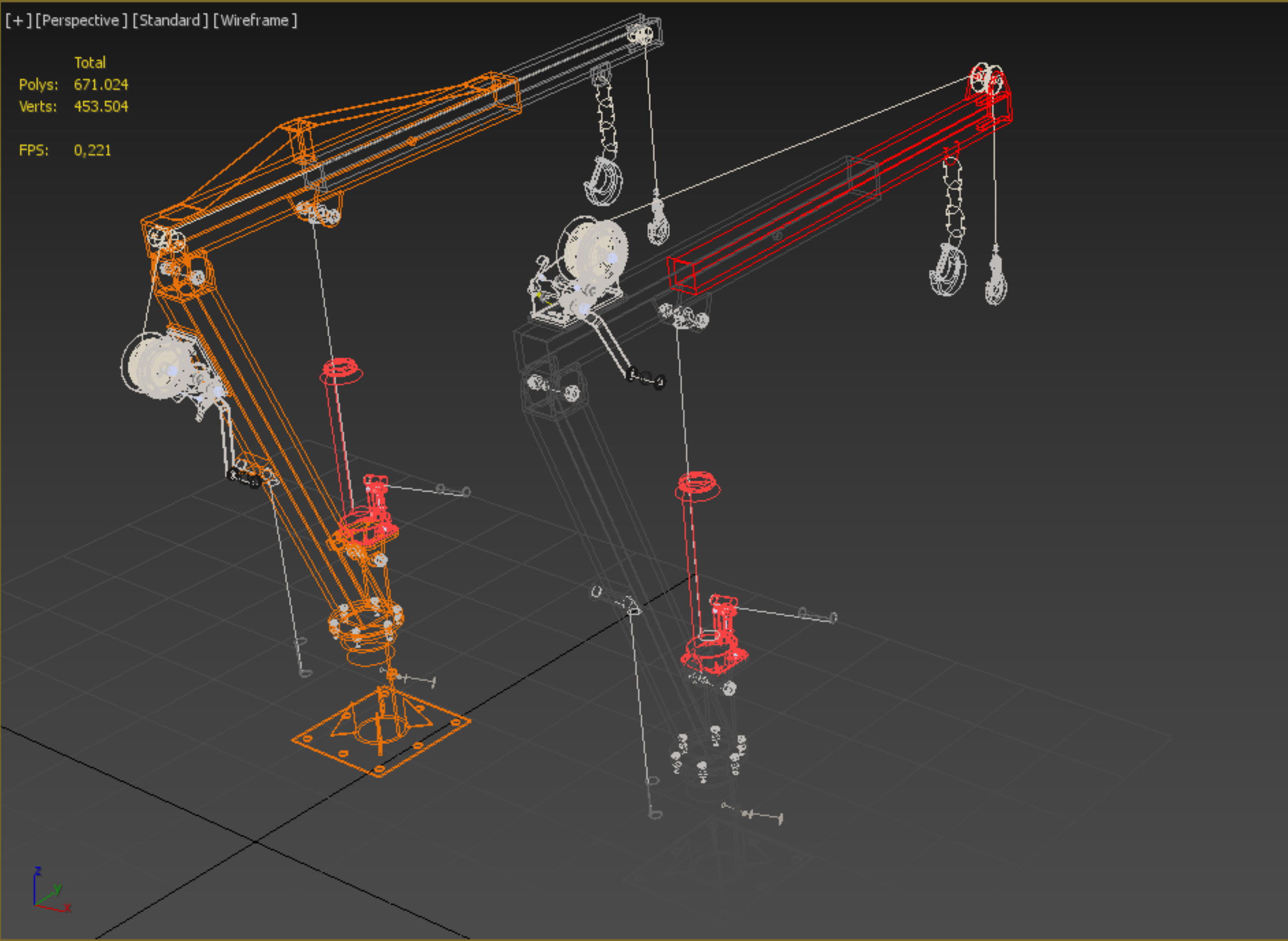Open the [+] general viewport menu

[18, 21]
